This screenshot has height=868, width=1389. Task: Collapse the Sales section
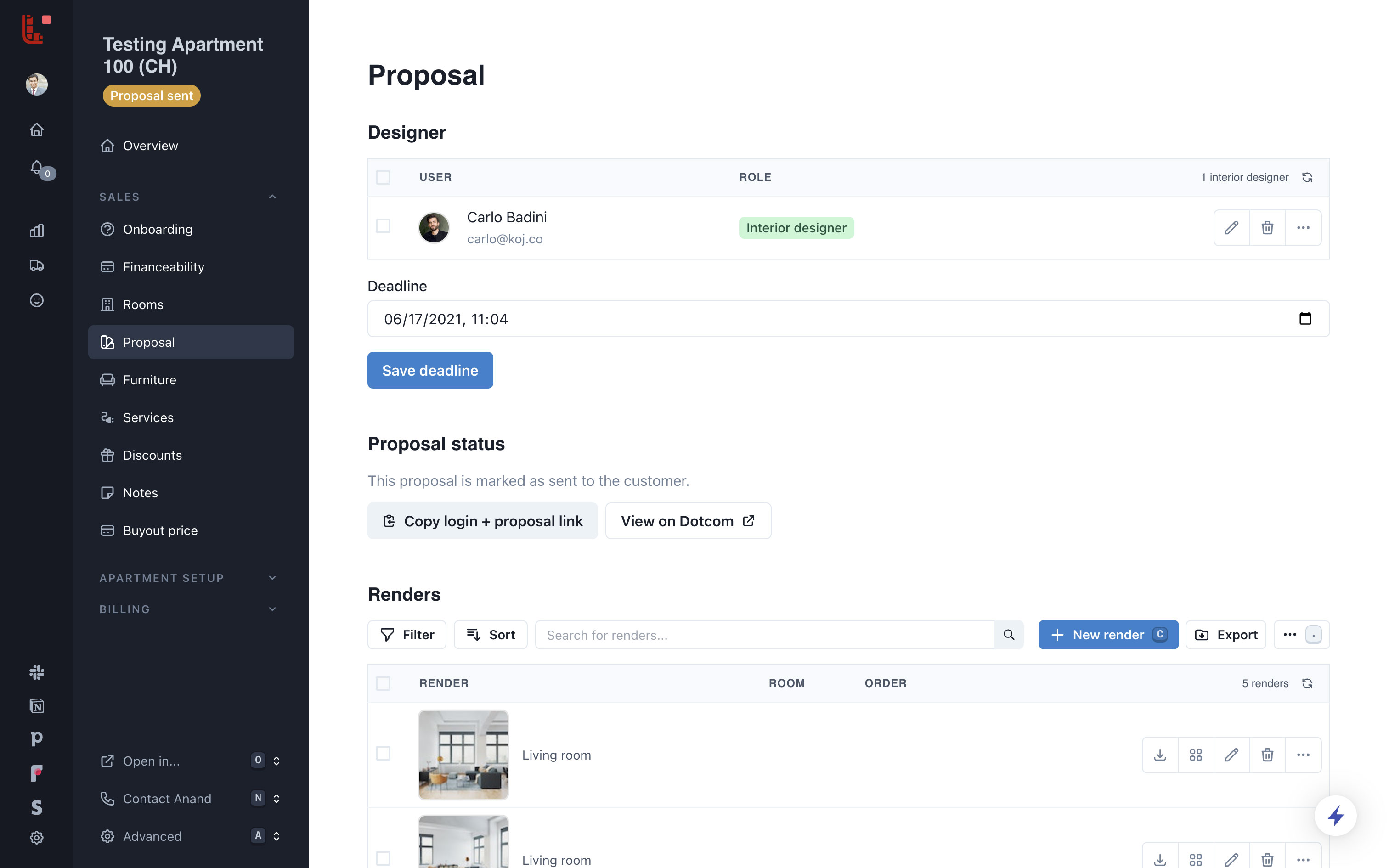(272, 197)
